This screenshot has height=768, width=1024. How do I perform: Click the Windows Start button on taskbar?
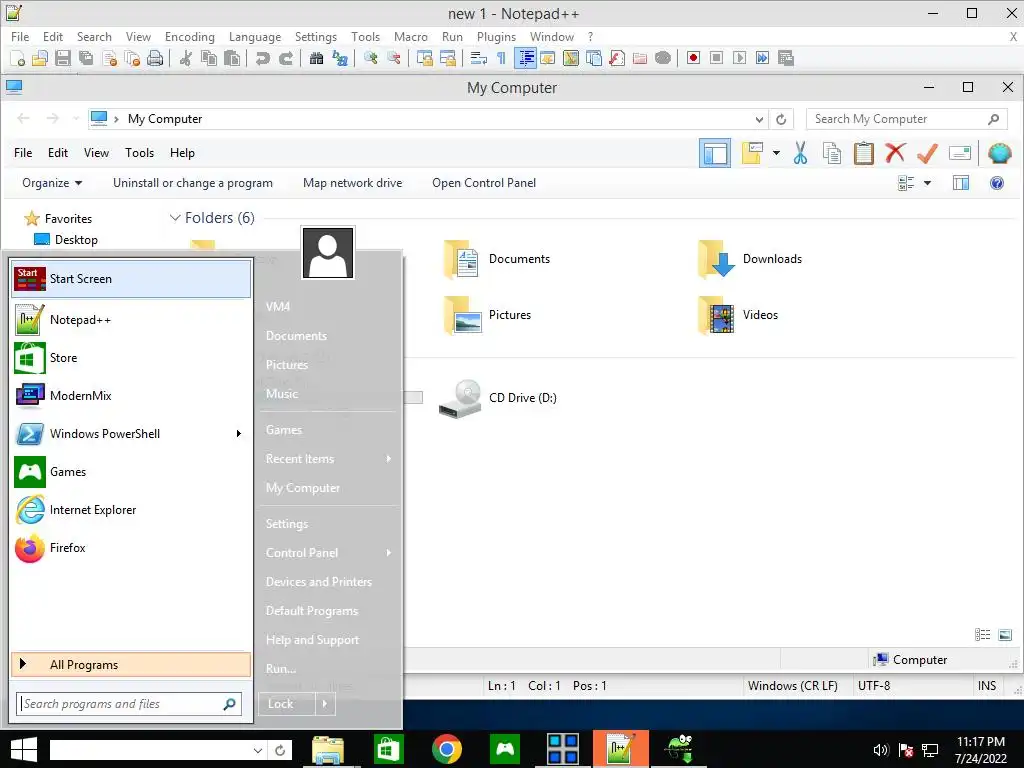pyautogui.click(x=24, y=749)
